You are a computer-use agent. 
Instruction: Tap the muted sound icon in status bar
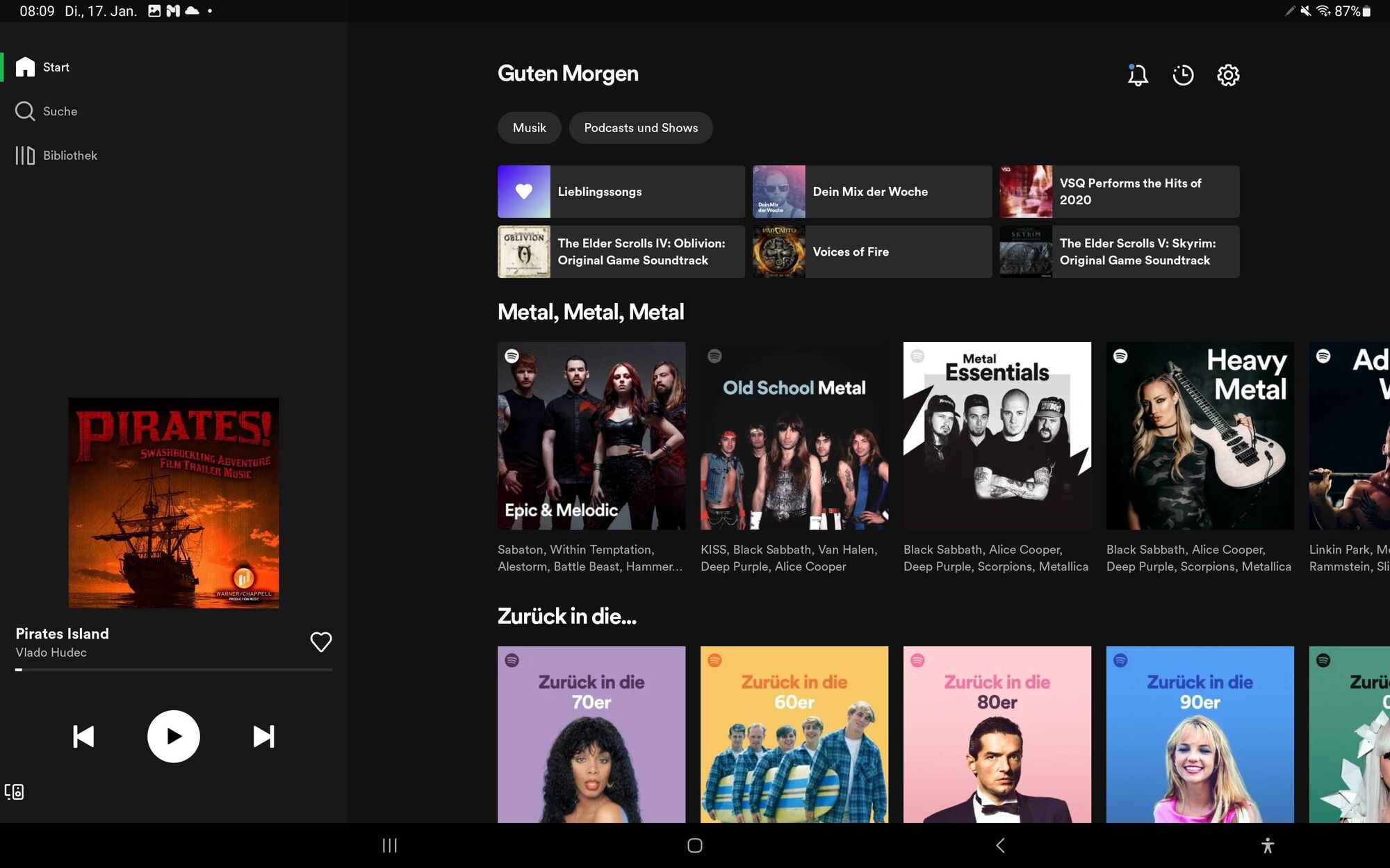(1306, 11)
